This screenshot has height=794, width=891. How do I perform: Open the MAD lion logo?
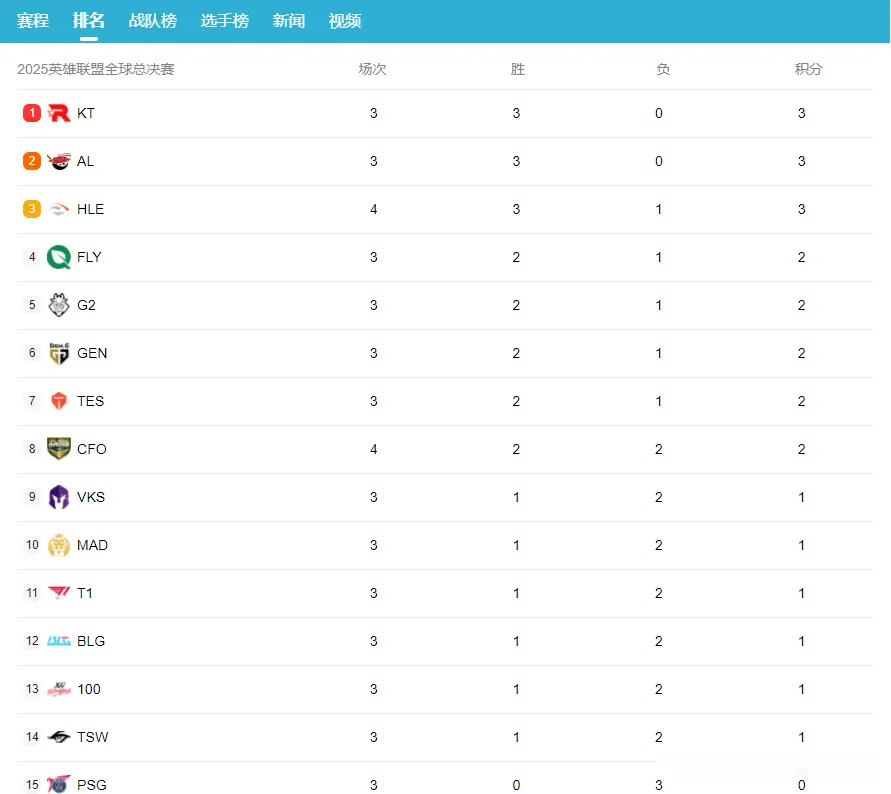pos(59,545)
